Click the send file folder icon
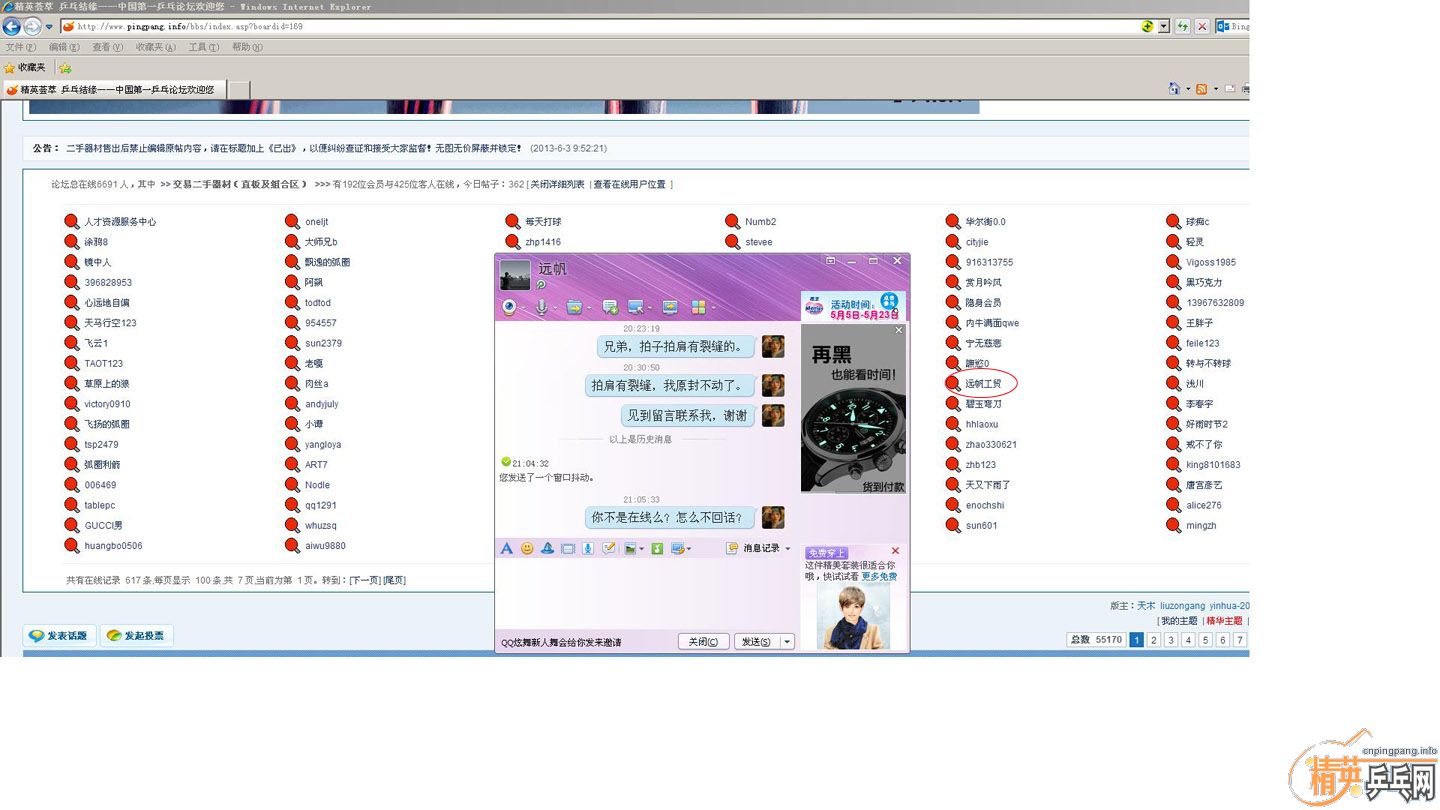Viewport: 1440px width, 810px height. point(573,307)
